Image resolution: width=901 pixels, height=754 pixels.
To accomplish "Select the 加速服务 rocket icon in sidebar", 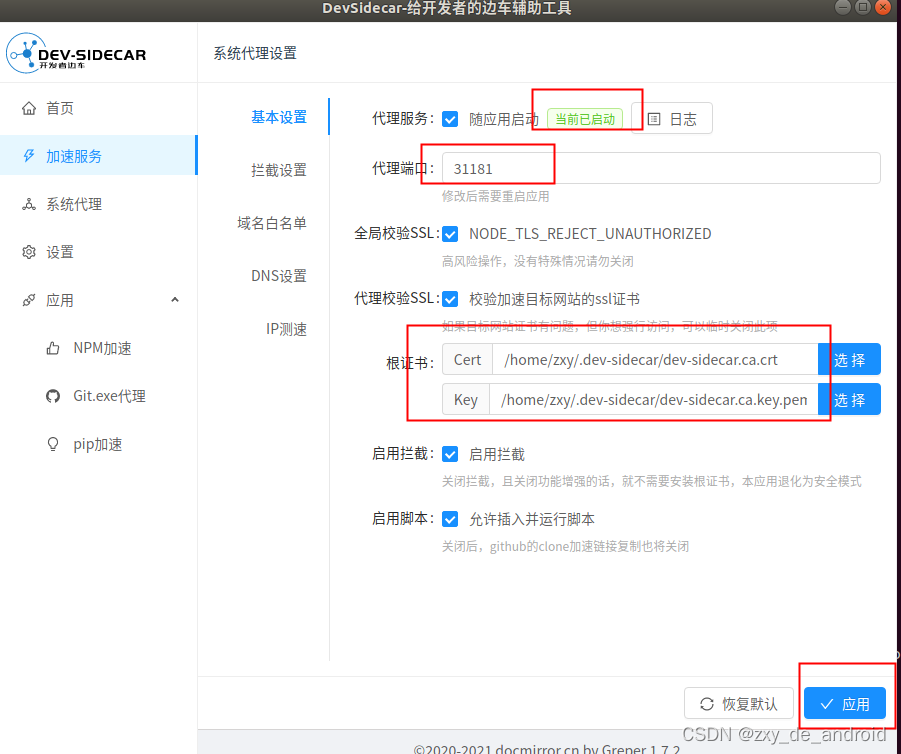I will [30, 155].
